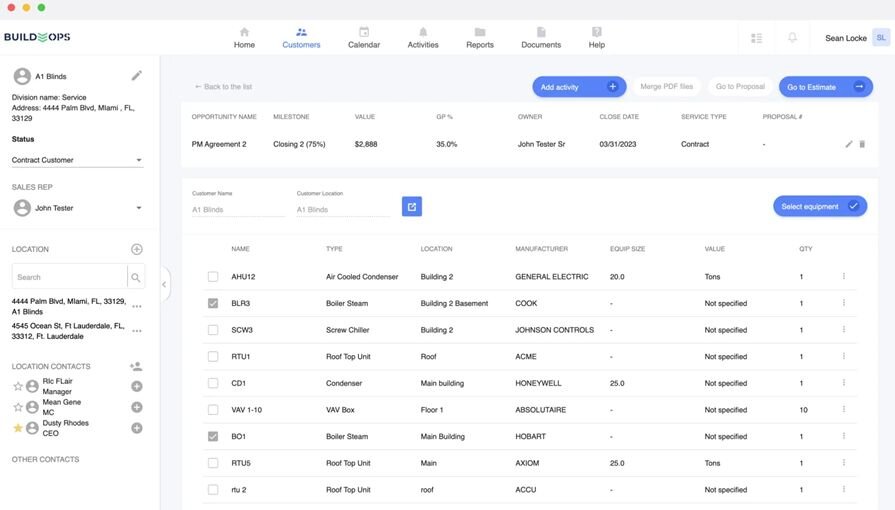Open the task list icon in header
Image resolution: width=895 pixels, height=510 pixels.
(x=756, y=38)
